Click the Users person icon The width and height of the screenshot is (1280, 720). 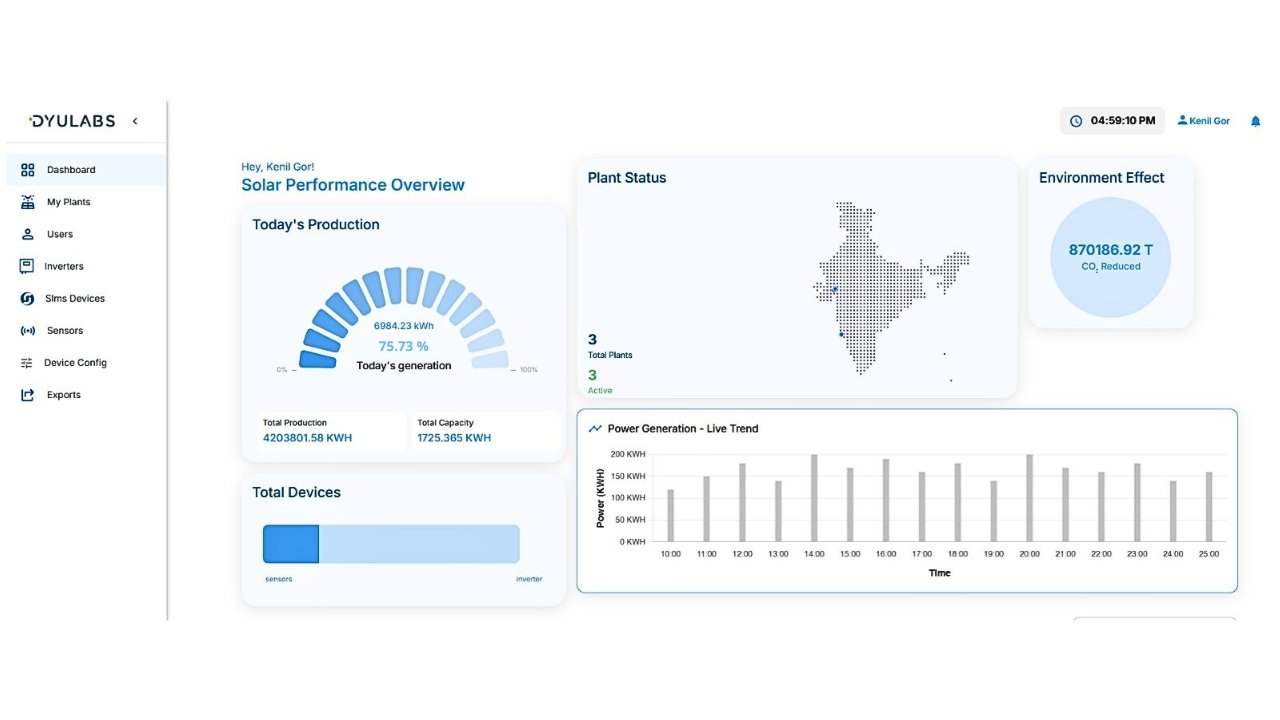(x=28, y=234)
